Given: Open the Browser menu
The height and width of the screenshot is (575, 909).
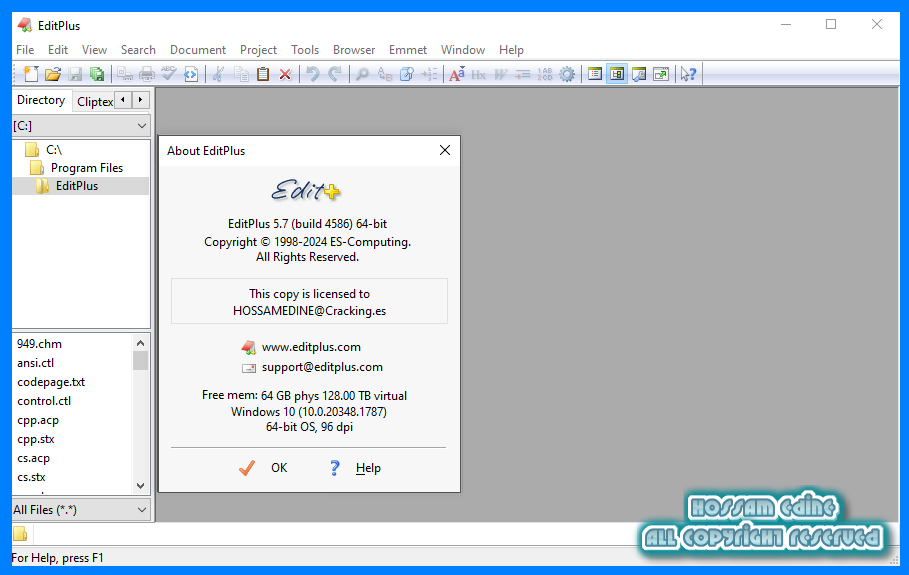Looking at the screenshot, I should click(x=354, y=50).
